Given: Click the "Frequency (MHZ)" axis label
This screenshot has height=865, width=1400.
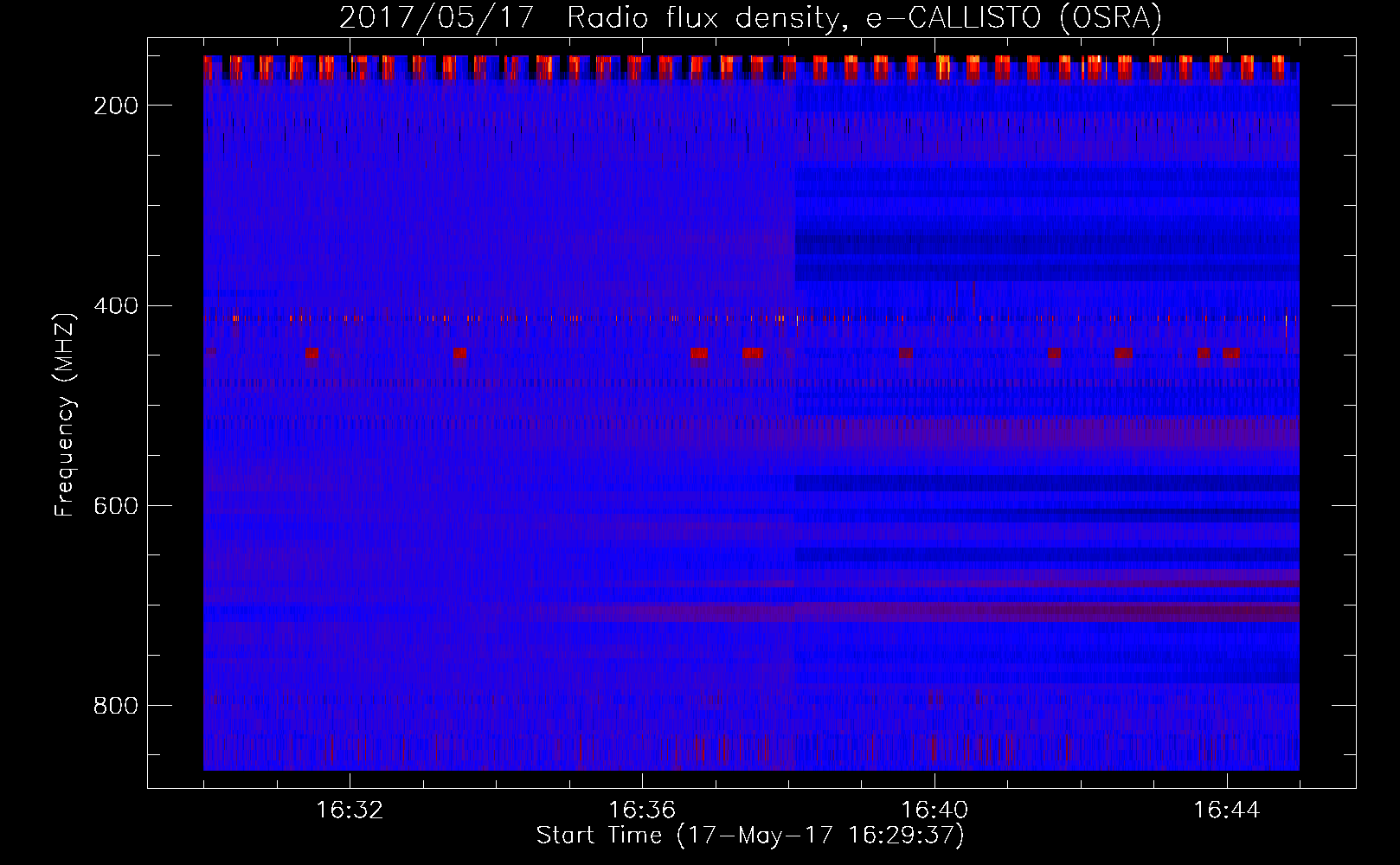Looking at the screenshot, I should (x=65, y=414).
